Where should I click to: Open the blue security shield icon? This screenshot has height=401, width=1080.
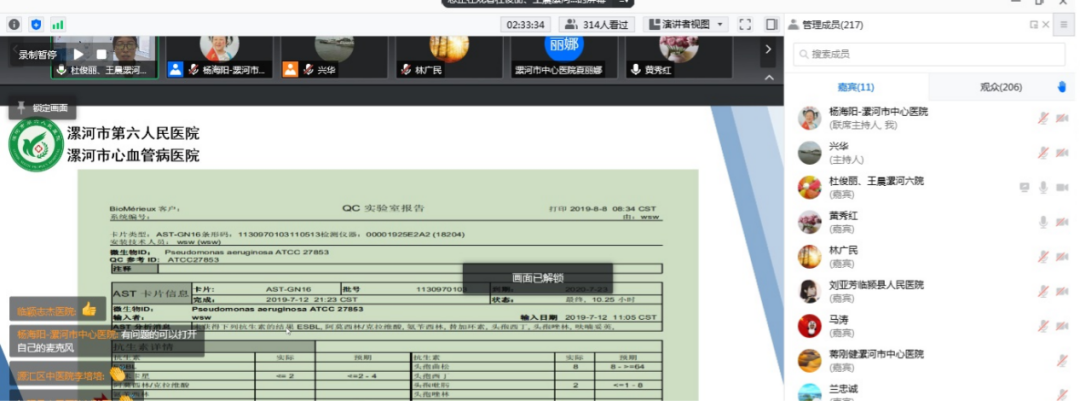coord(36,24)
